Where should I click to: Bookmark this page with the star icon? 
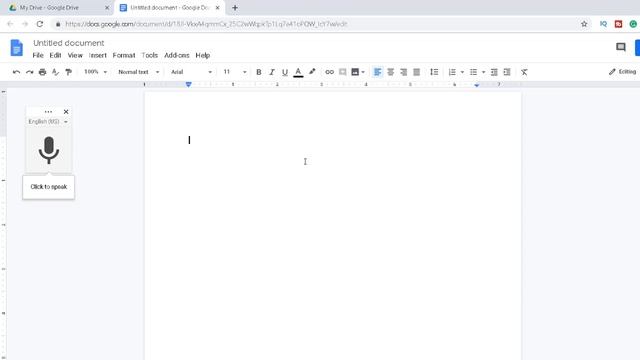pos(584,24)
